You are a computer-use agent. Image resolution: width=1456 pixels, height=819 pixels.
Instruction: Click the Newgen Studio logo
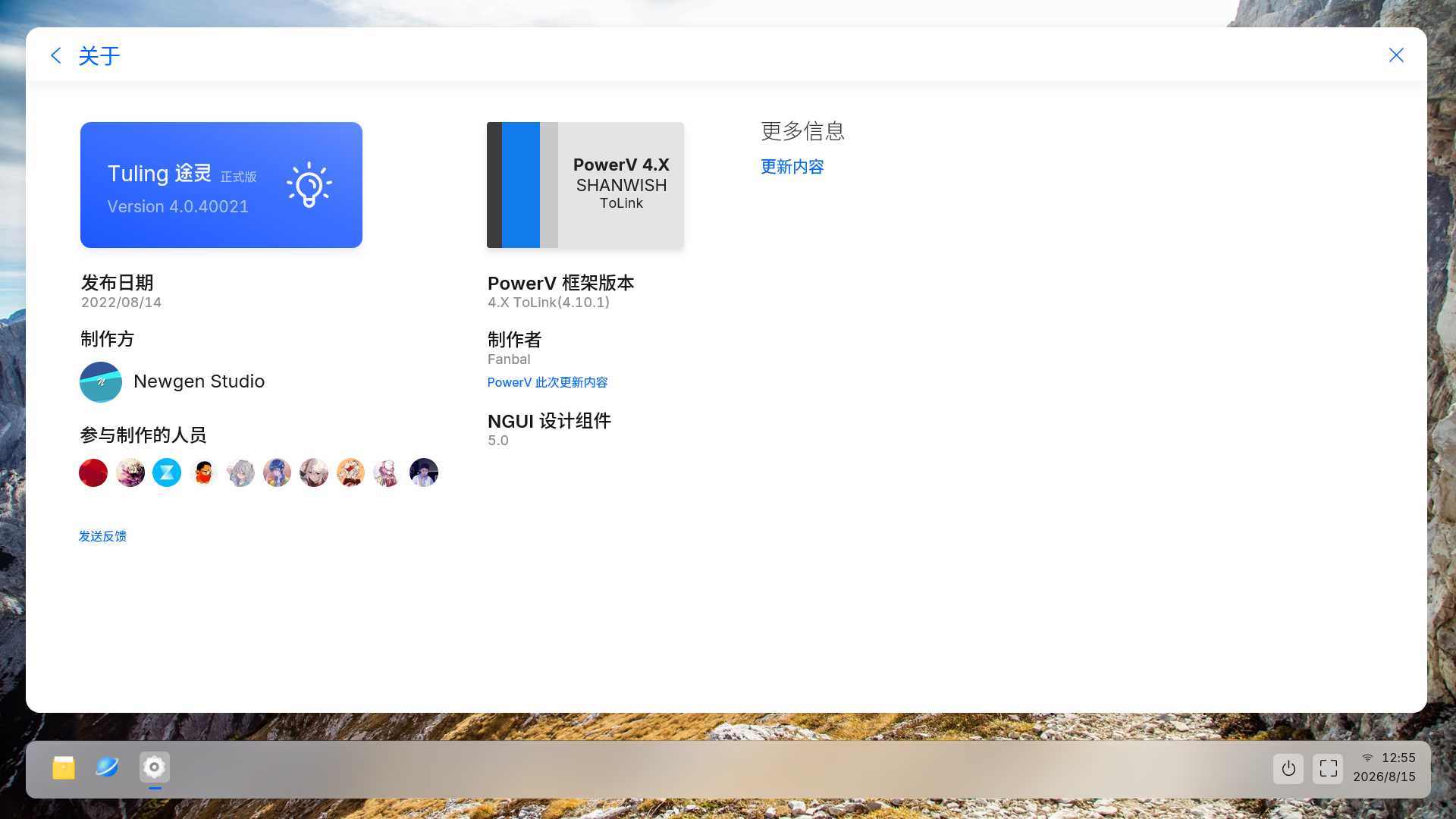pyautogui.click(x=101, y=381)
